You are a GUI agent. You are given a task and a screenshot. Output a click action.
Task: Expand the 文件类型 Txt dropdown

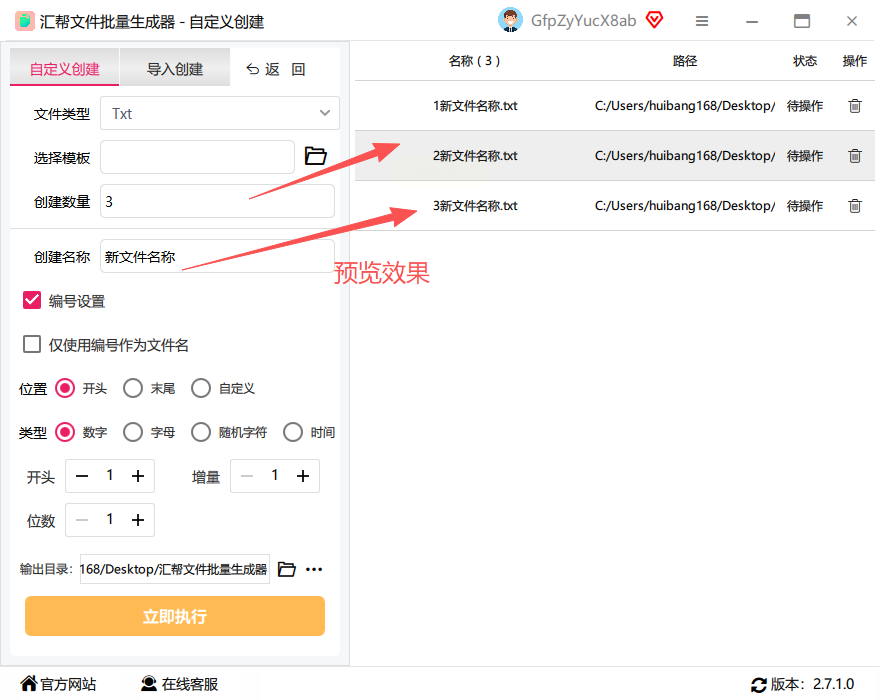click(x=219, y=113)
